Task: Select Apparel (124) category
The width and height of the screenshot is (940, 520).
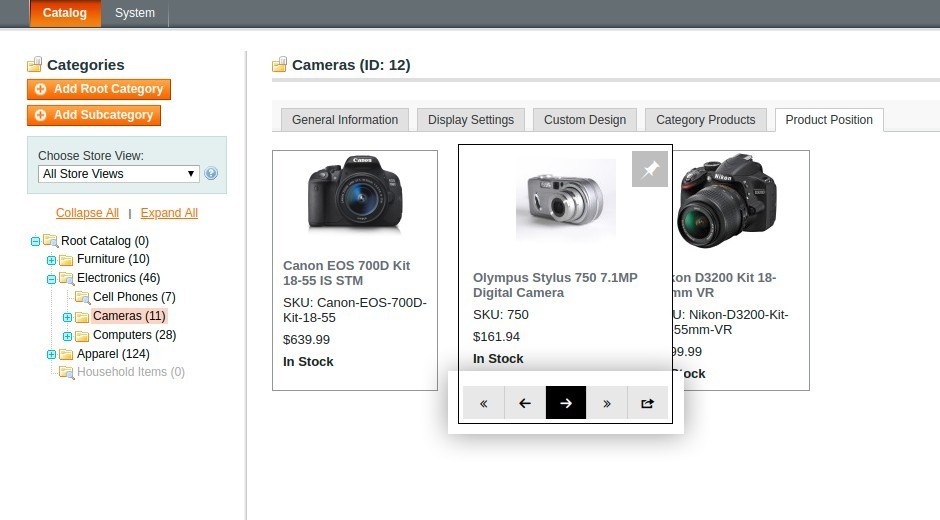Action: 113,354
